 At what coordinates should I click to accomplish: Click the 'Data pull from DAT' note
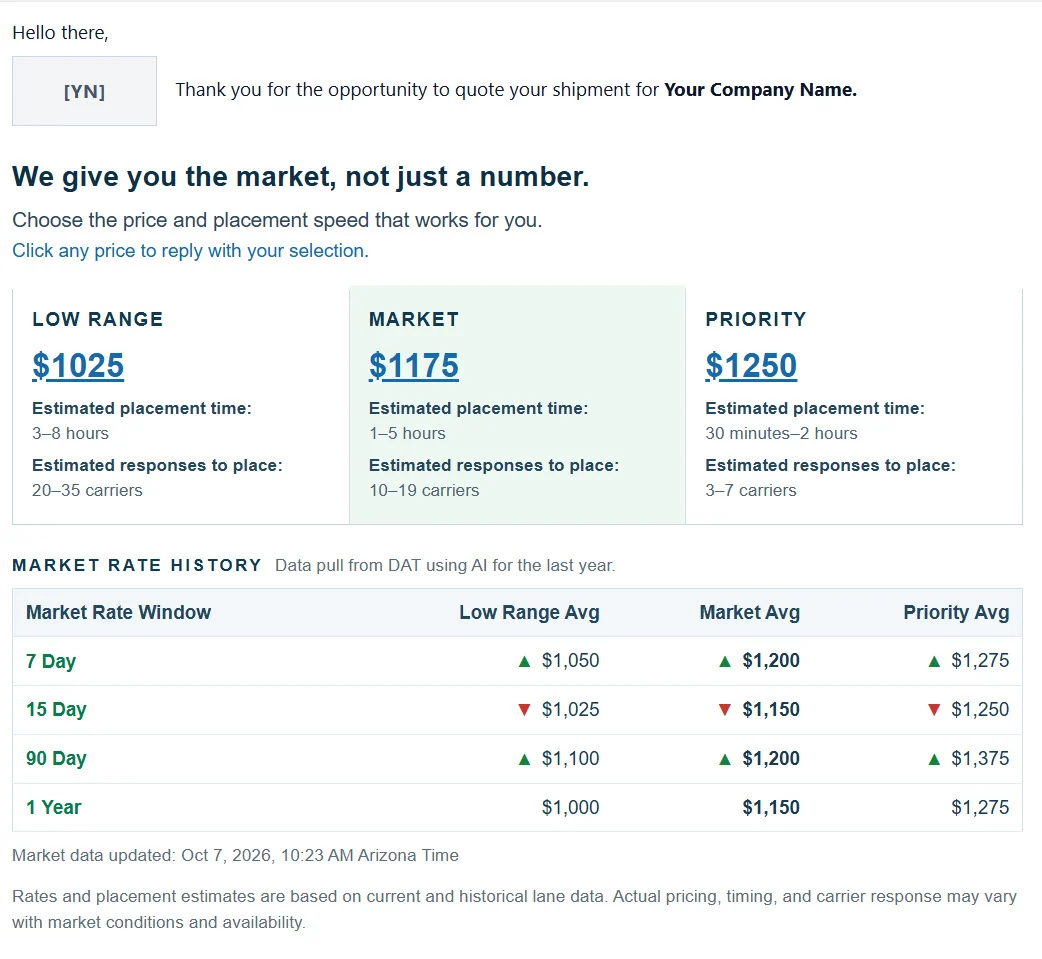click(x=445, y=566)
